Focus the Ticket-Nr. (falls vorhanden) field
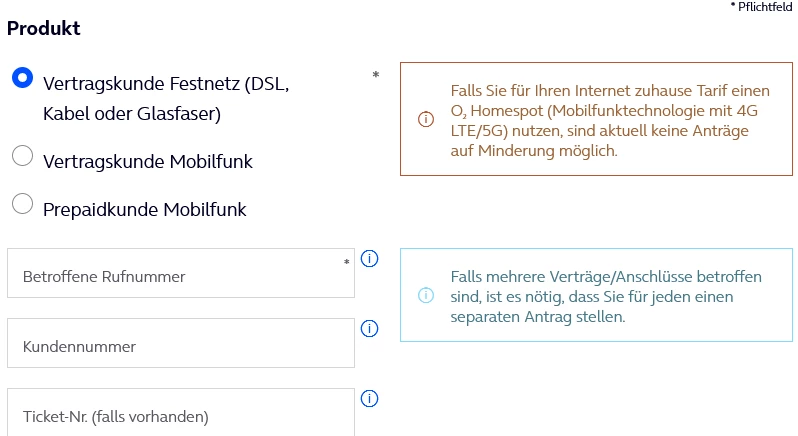Viewport: 798px width, 436px height. point(181,413)
